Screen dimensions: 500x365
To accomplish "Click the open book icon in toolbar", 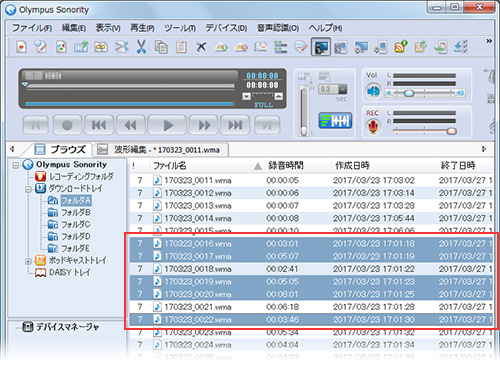I will (x=261, y=47).
